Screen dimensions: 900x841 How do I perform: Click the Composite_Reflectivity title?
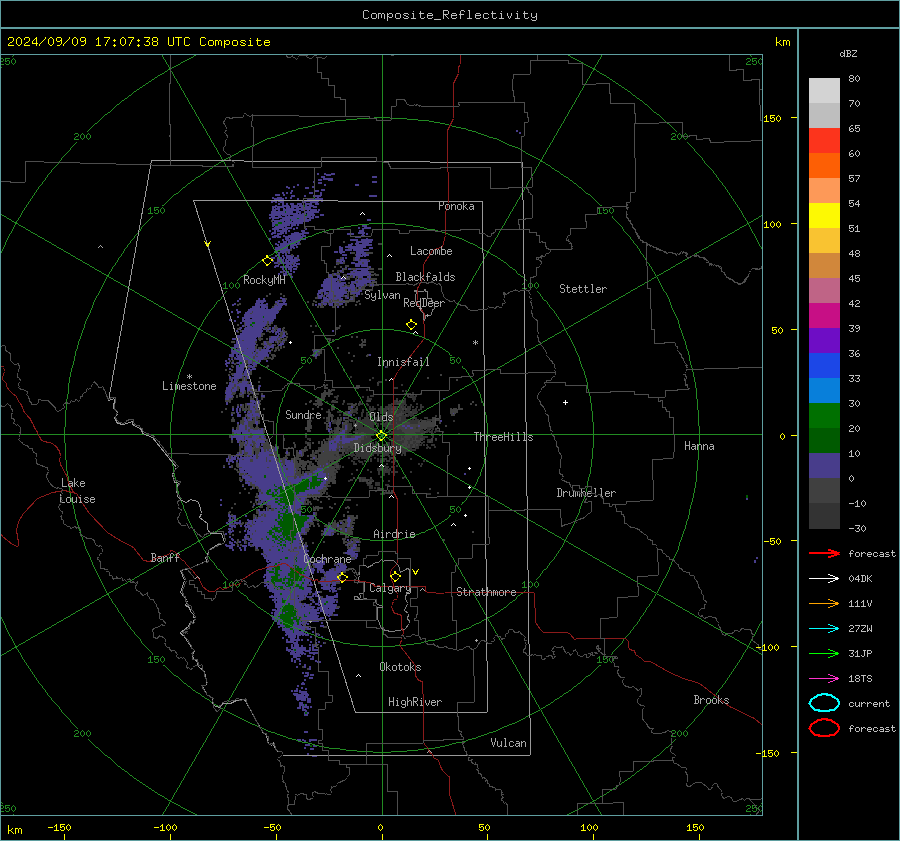click(x=449, y=15)
